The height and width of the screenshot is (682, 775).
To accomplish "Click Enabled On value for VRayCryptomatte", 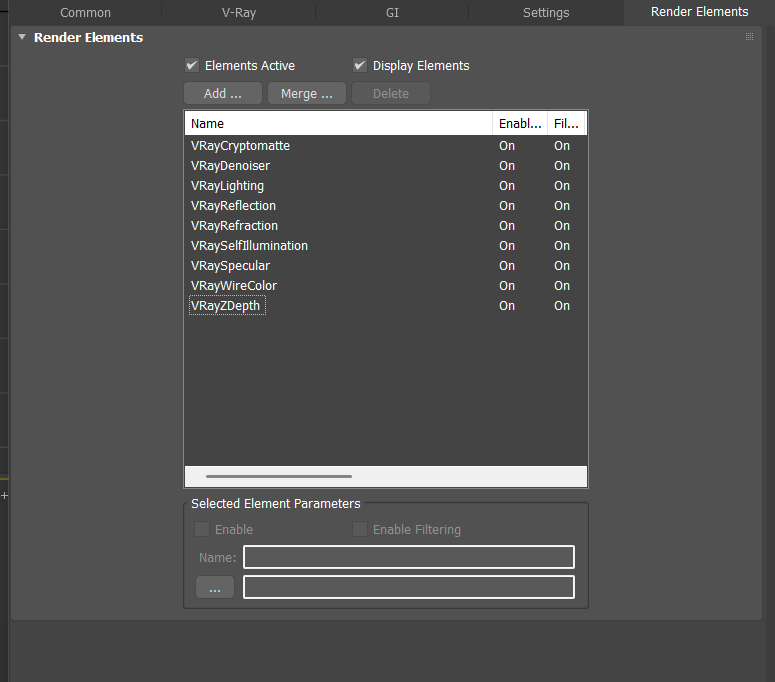I will click(x=507, y=146).
